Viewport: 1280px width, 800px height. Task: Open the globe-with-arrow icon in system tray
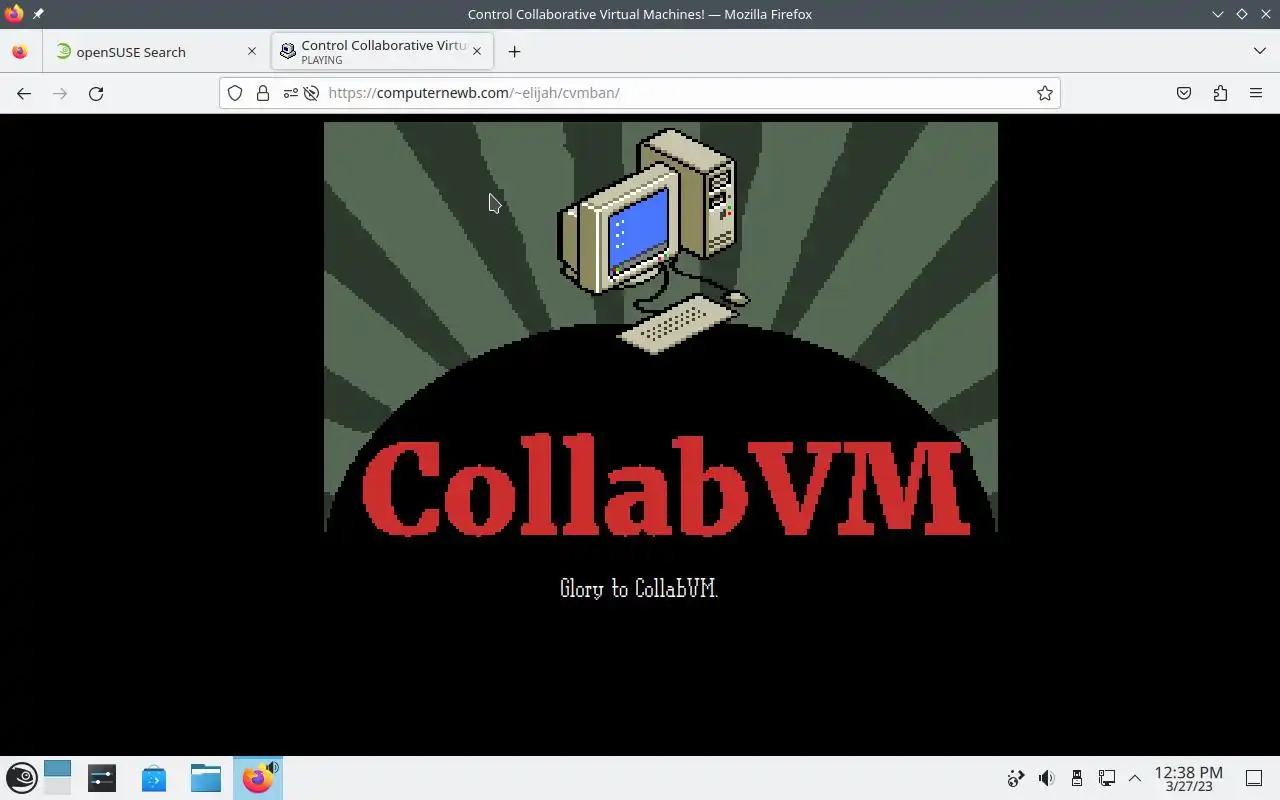[x=1016, y=778]
